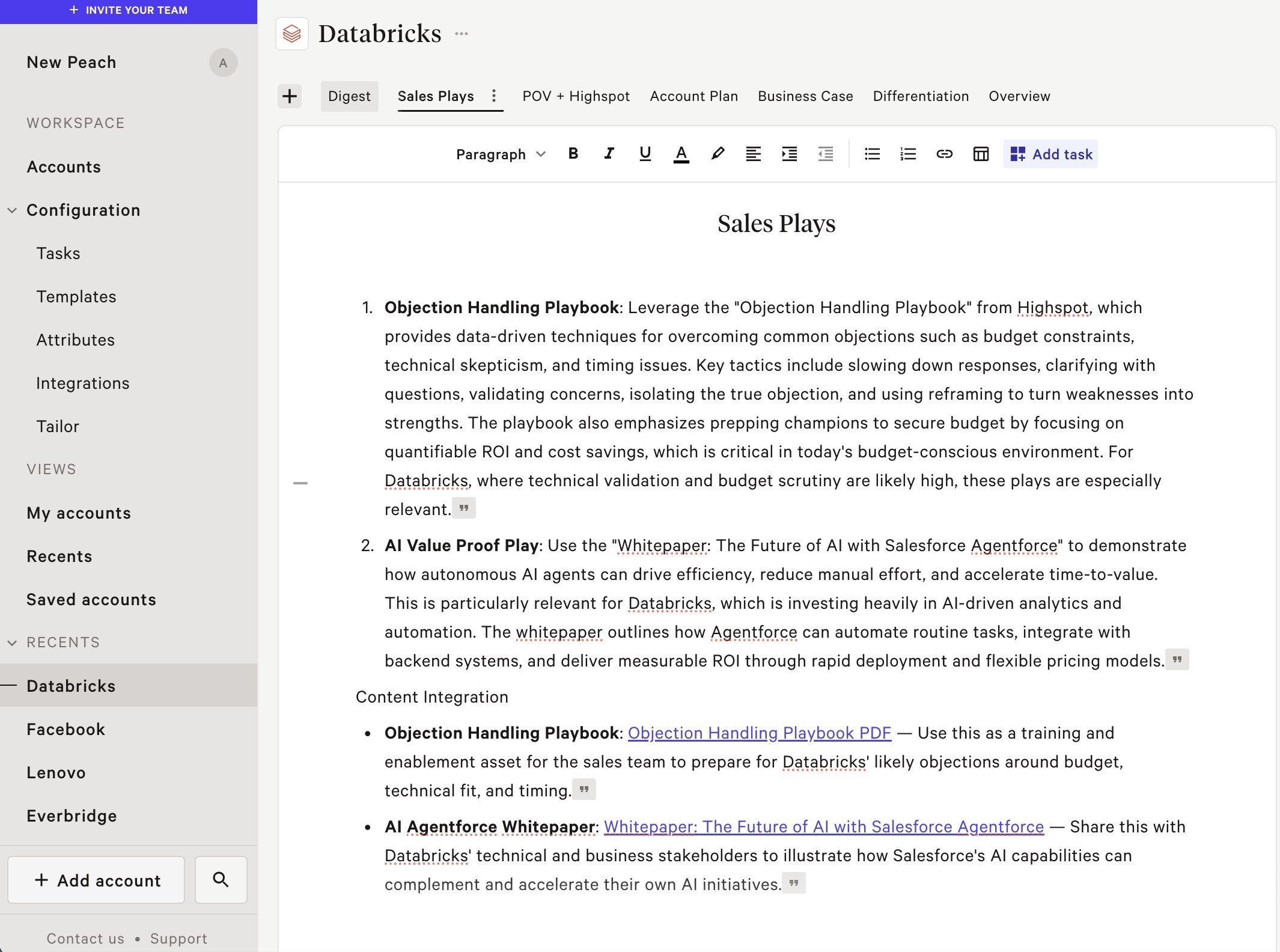Open the Business Case tab
The image size is (1280, 952).
coord(805,96)
